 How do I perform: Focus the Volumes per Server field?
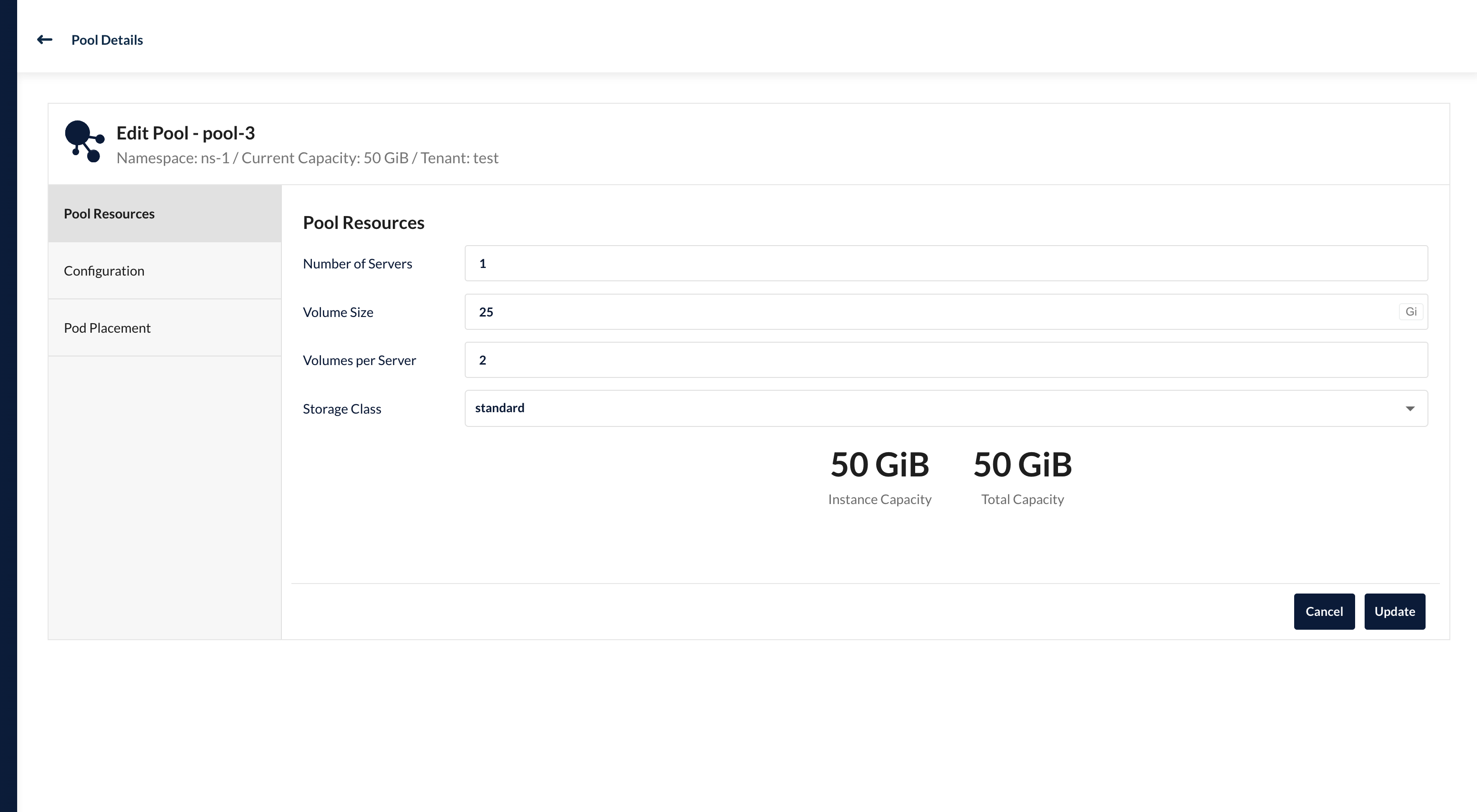[946, 360]
